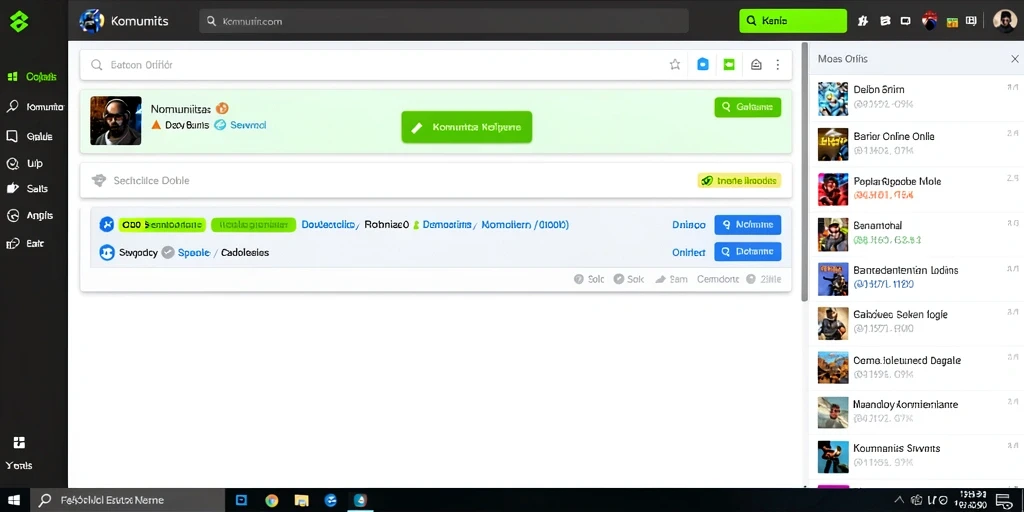Click the blue face icon beside Svygodcy
Screen dimensions: 1024x512
click(x=106, y=252)
